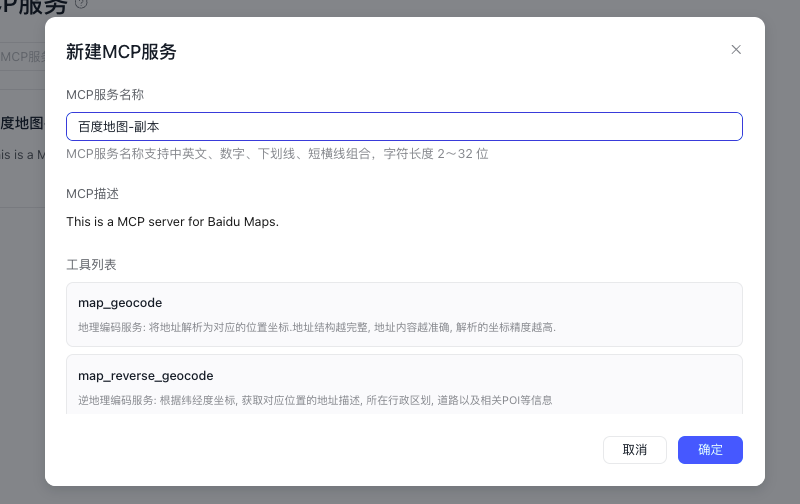This screenshot has width=800, height=504.
Task: Confirm with the 确定 button
Action: point(710,449)
